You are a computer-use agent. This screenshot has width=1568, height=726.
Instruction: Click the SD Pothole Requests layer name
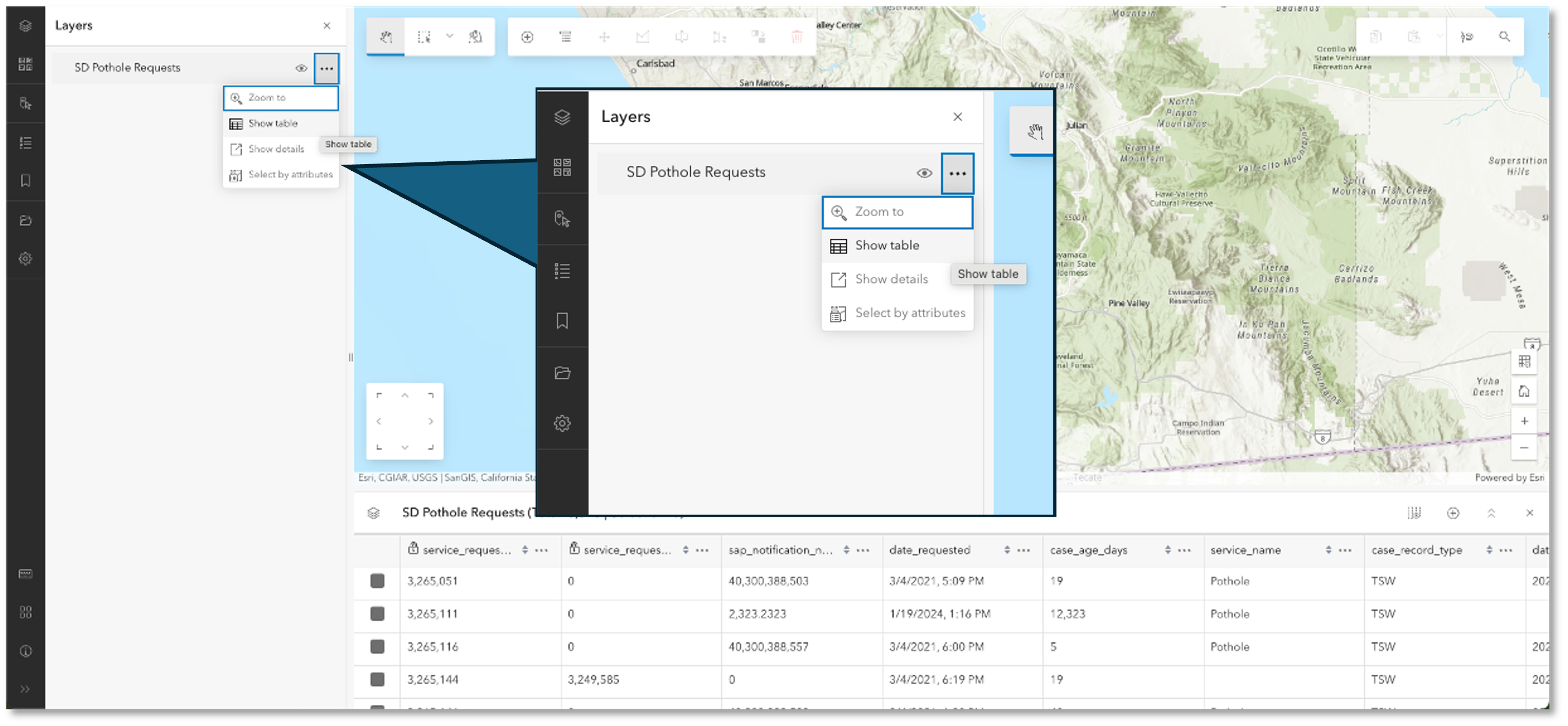(127, 68)
